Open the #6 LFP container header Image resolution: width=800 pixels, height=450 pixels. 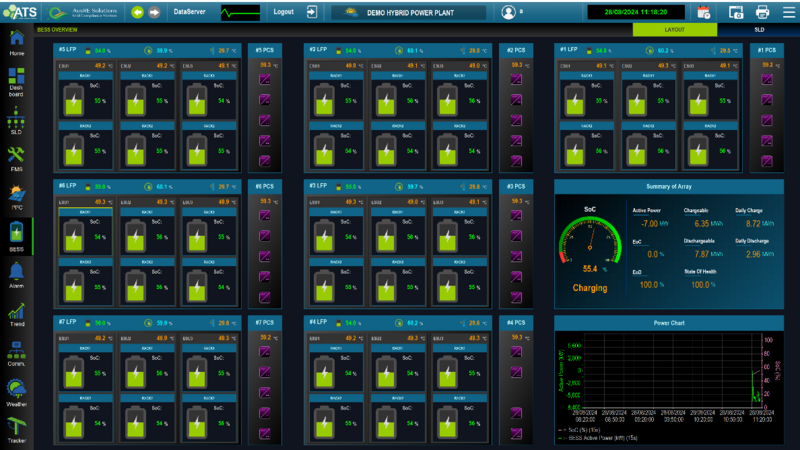(147, 187)
